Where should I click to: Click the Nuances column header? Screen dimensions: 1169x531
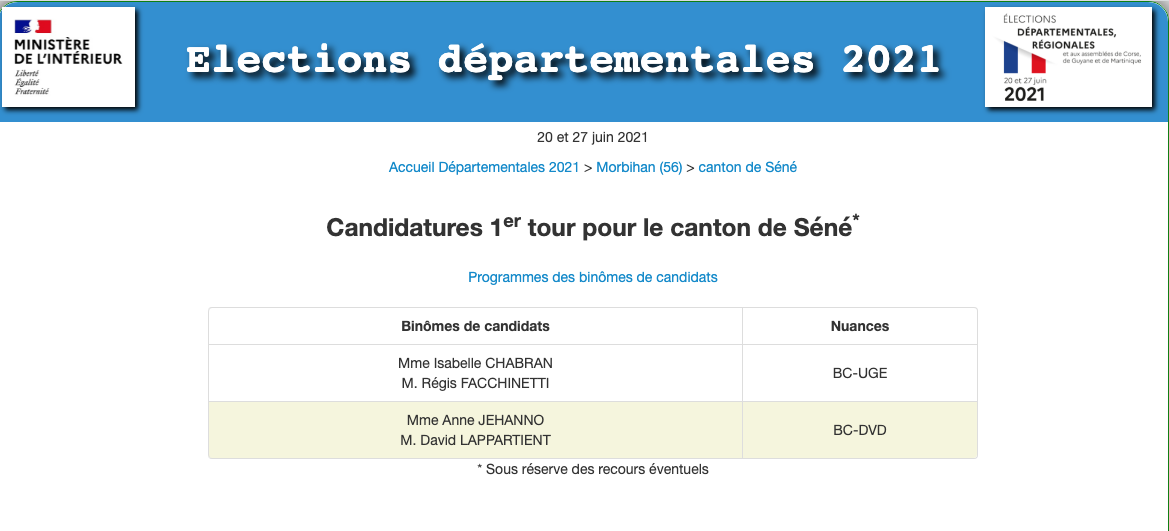(x=859, y=326)
